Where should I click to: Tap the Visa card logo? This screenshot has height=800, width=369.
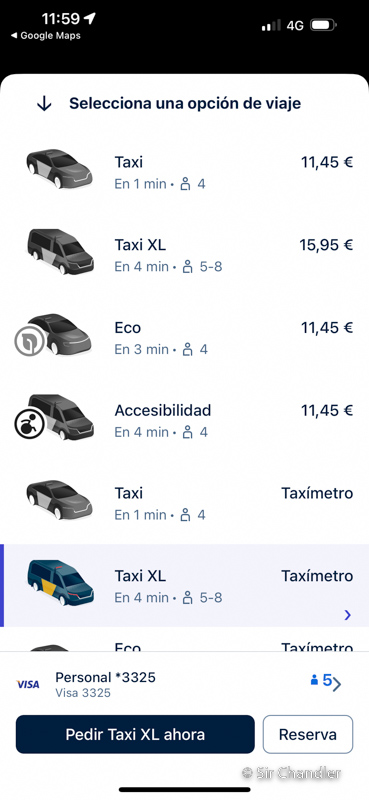[x=28, y=685]
